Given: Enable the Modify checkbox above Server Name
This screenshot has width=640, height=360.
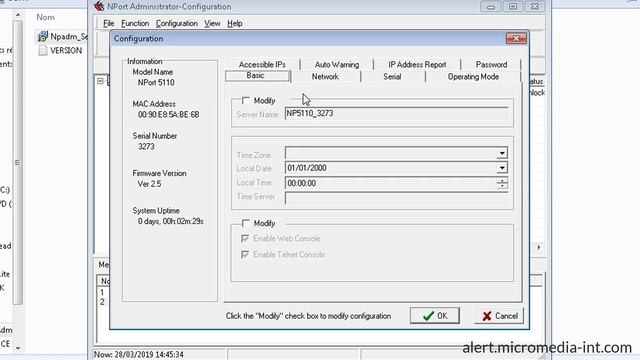Looking at the screenshot, I should [245, 100].
